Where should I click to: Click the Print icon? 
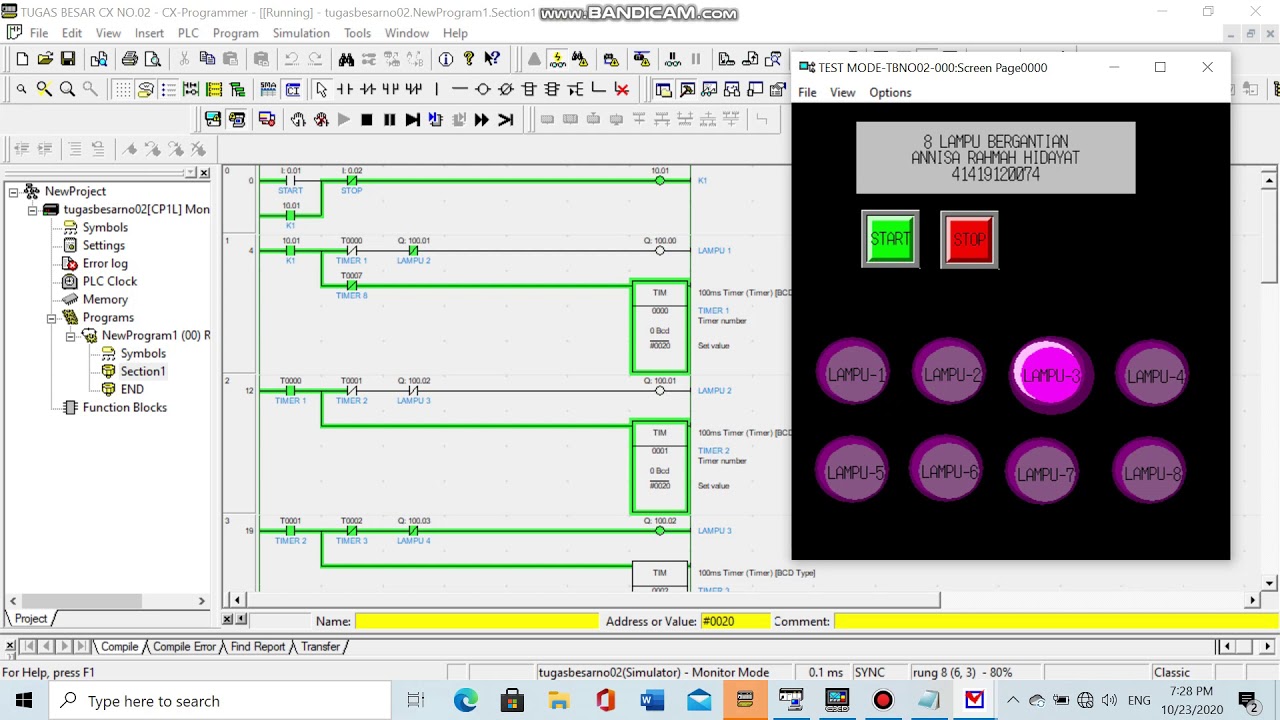click(129, 59)
